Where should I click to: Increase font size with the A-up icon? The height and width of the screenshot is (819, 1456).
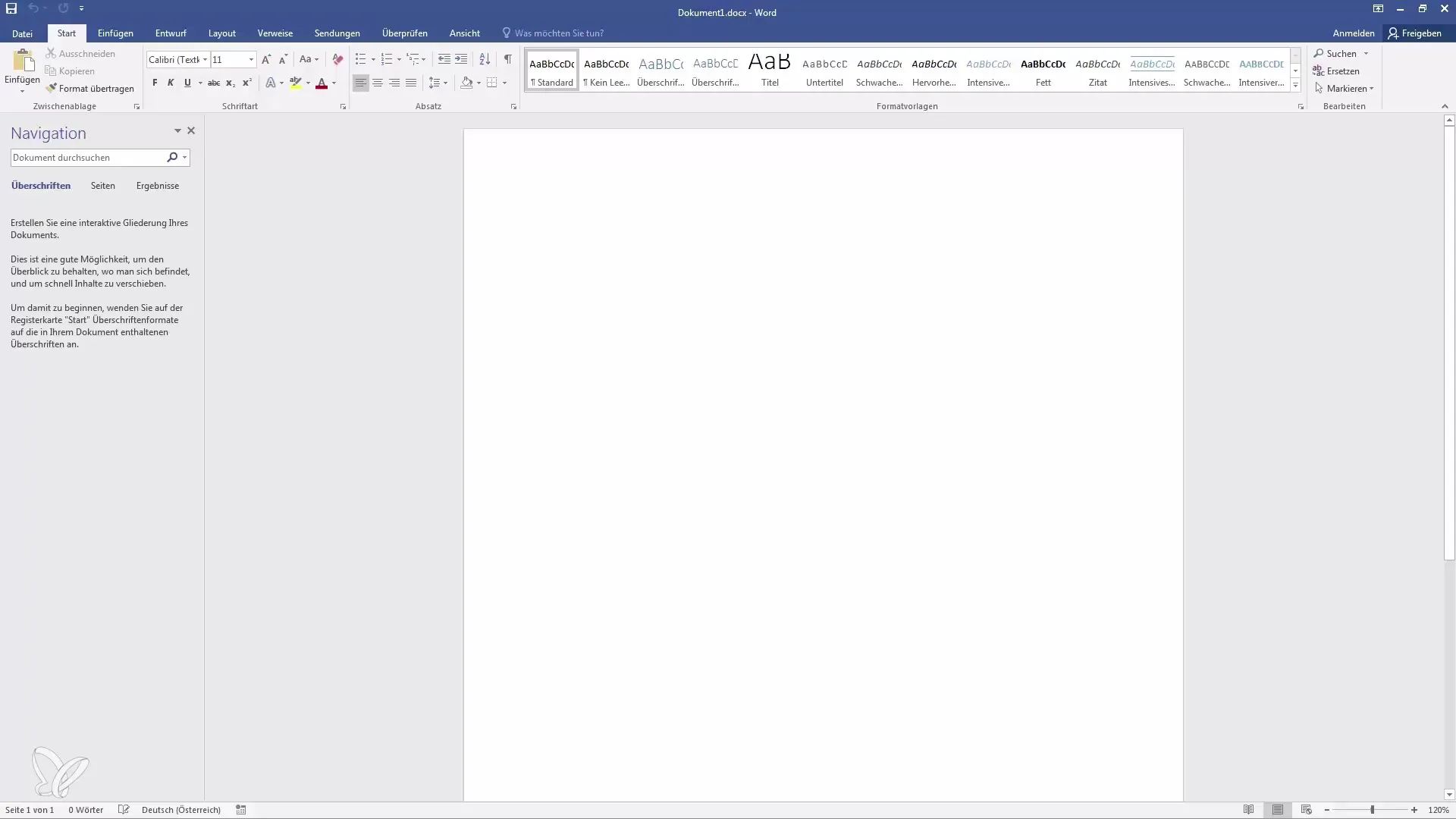point(266,59)
